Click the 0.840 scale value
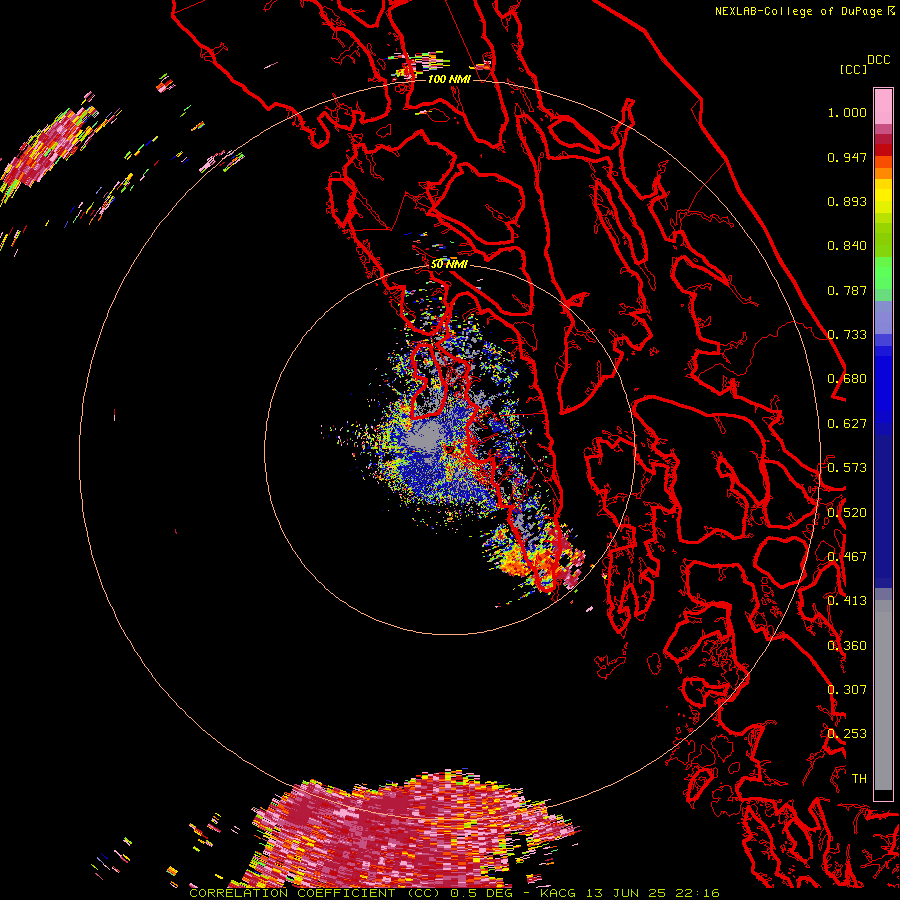 pyautogui.click(x=847, y=246)
